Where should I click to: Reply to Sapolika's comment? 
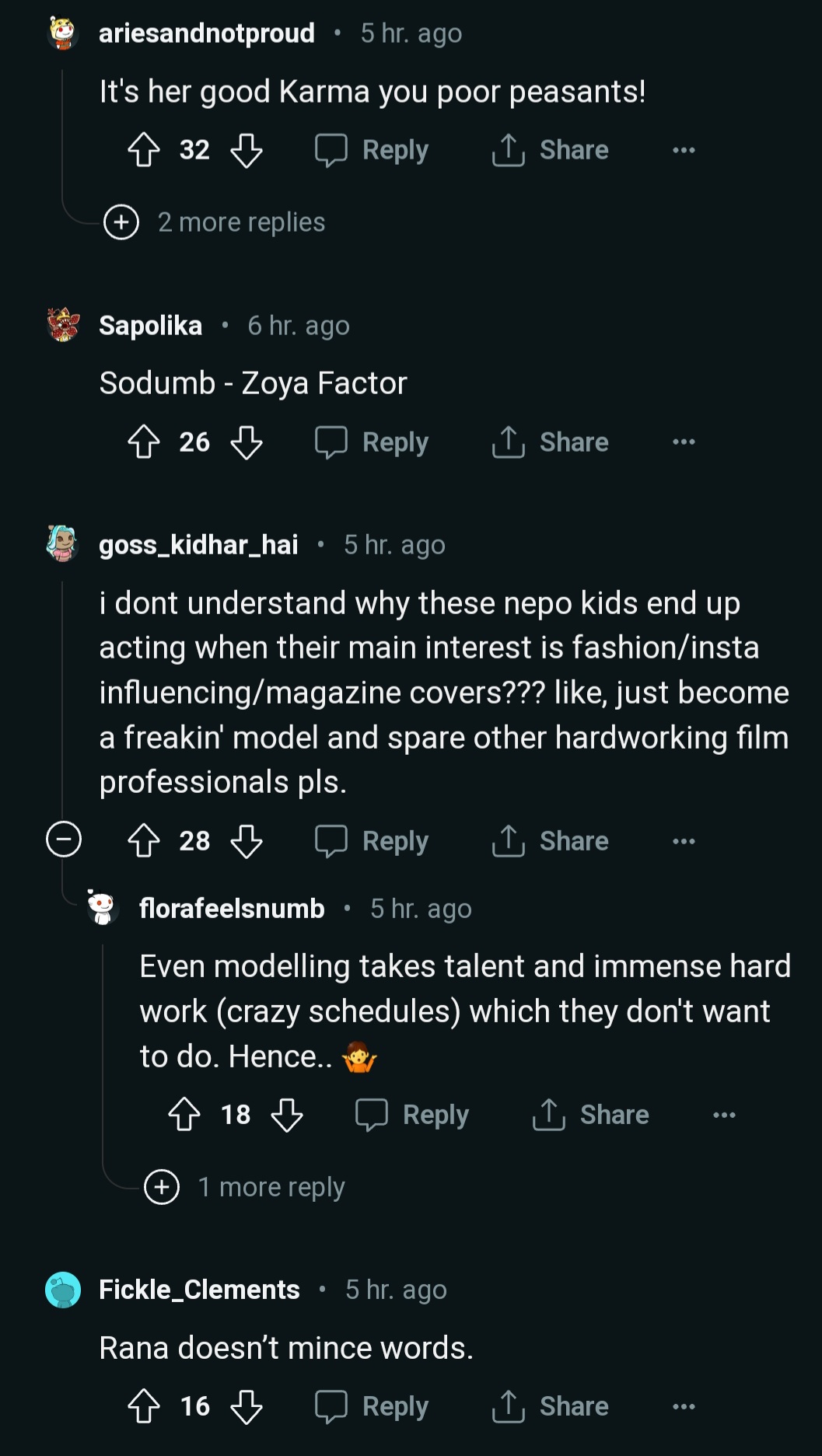tap(372, 442)
